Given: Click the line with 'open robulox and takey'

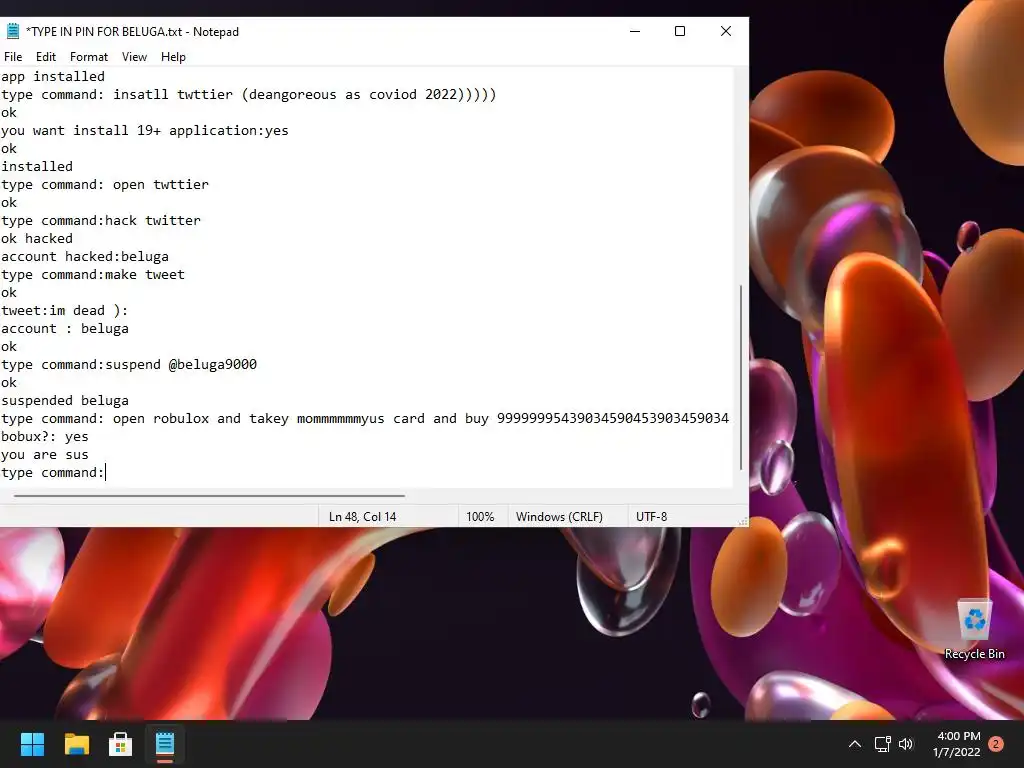Looking at the screenshot, I should [364, 419].
